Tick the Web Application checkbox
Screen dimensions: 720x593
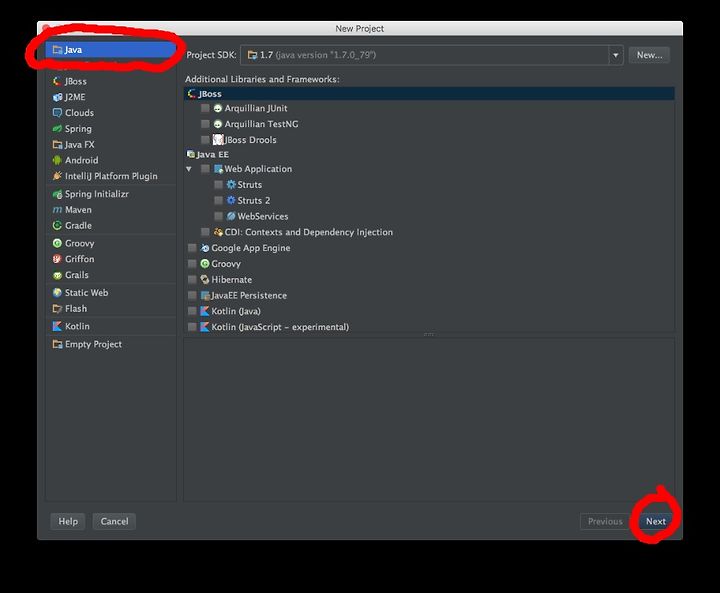(x=205, y=169)
